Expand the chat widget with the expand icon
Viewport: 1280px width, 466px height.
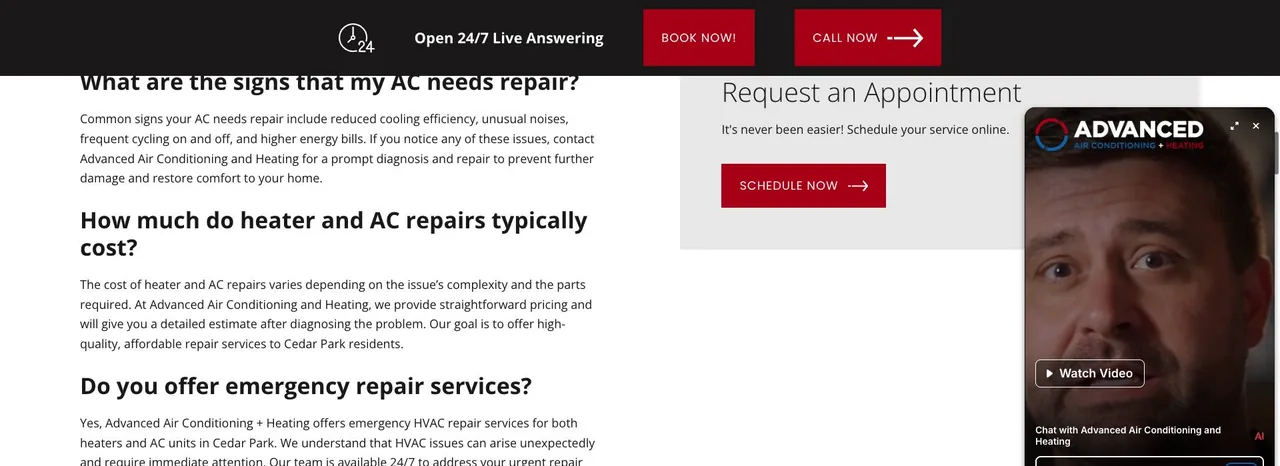click(x=1234, y=126)
